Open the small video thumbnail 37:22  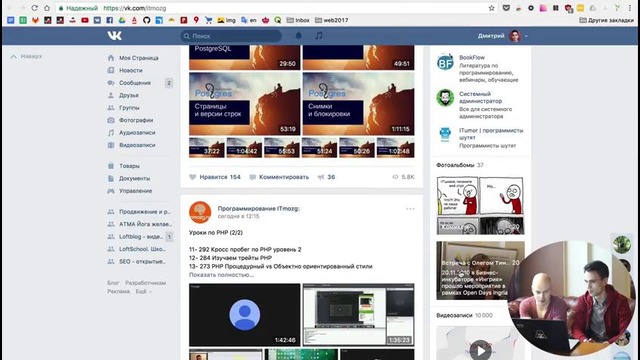point(207,147)
